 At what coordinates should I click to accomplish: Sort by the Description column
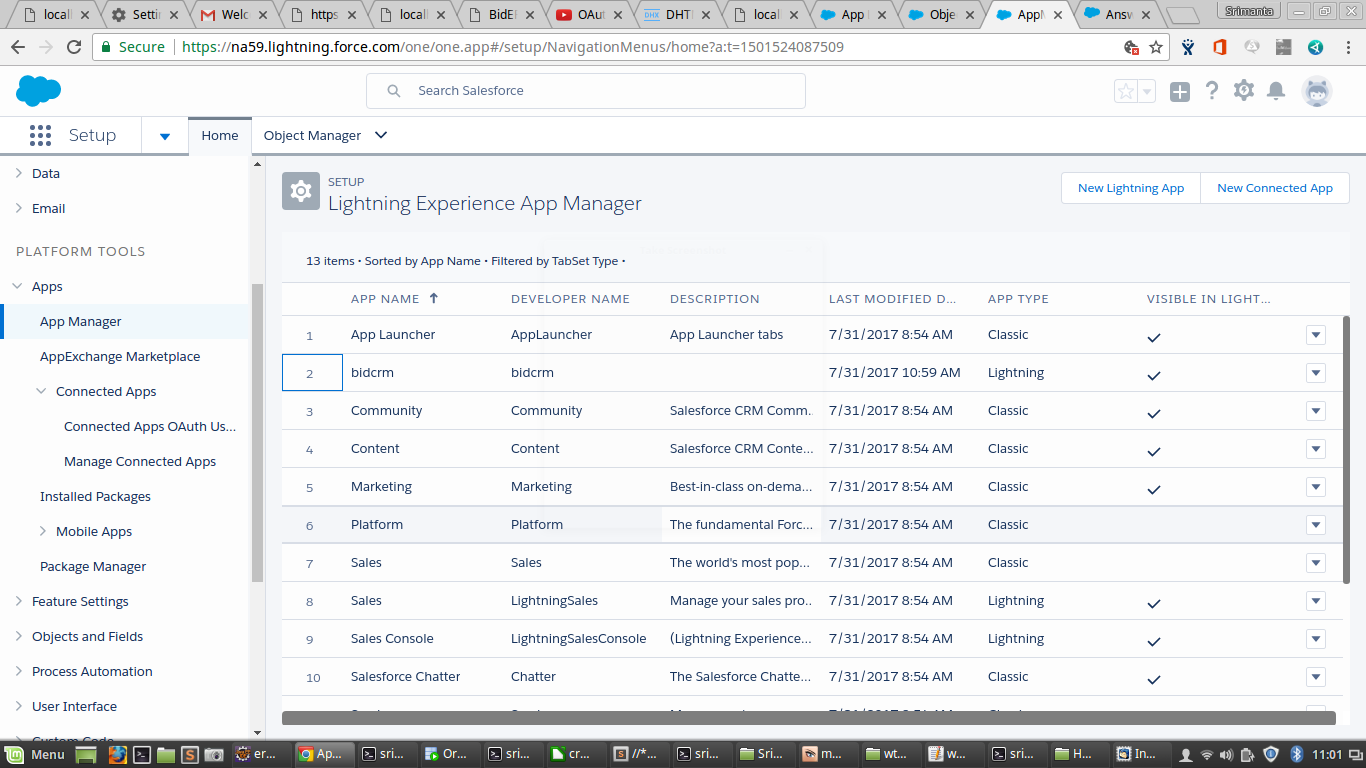pos(715,298)
